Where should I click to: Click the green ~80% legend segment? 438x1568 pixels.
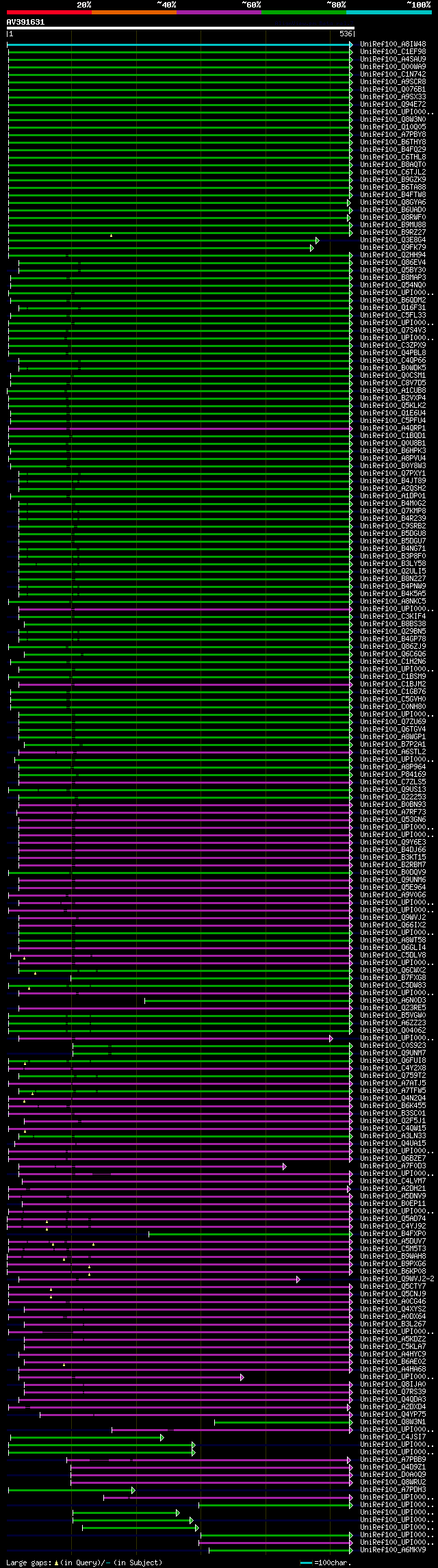[304, 12]
